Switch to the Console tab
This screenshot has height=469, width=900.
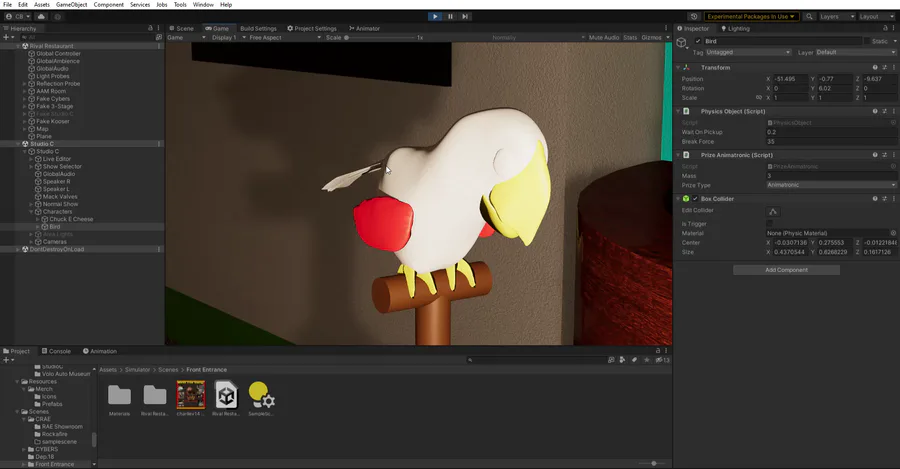(x=56, y=351)
